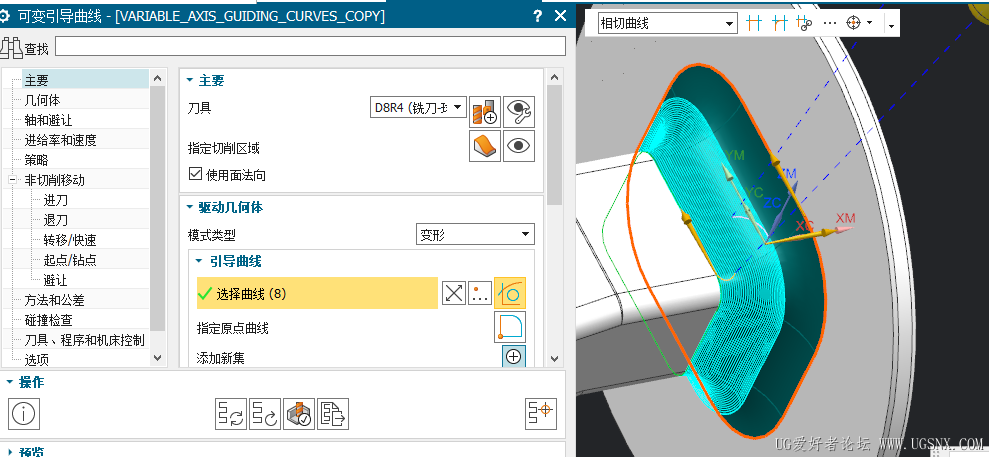Click the gear icon in dialog title bar

coord(4,16)
